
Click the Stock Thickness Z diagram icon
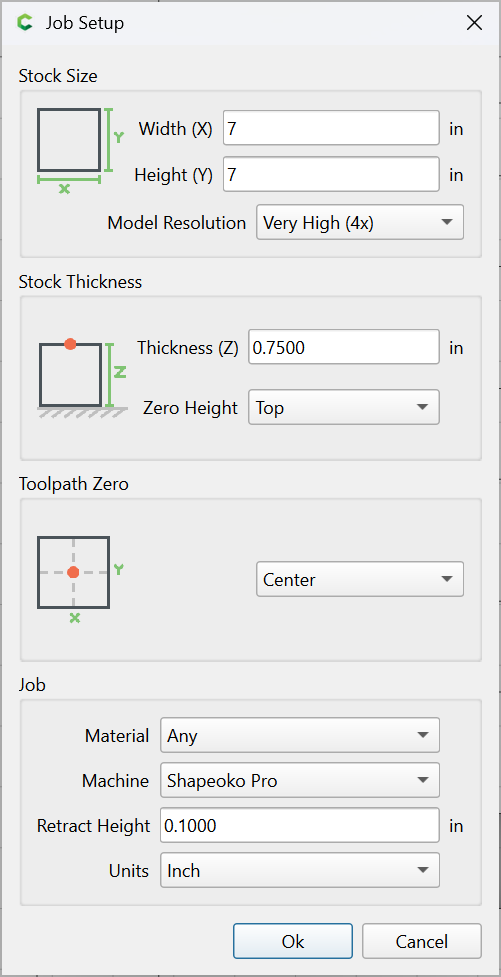pyautogui.click(x=83, y=378)
